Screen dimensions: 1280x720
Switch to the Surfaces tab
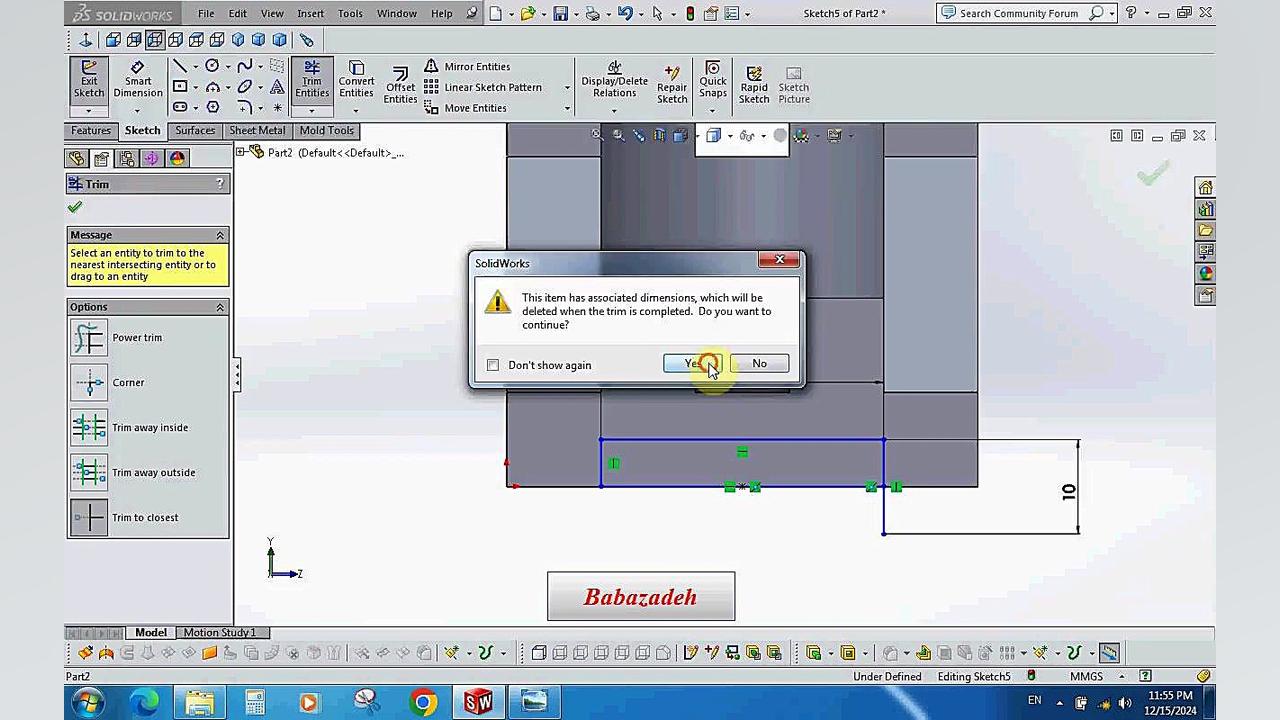coord(195,131)
